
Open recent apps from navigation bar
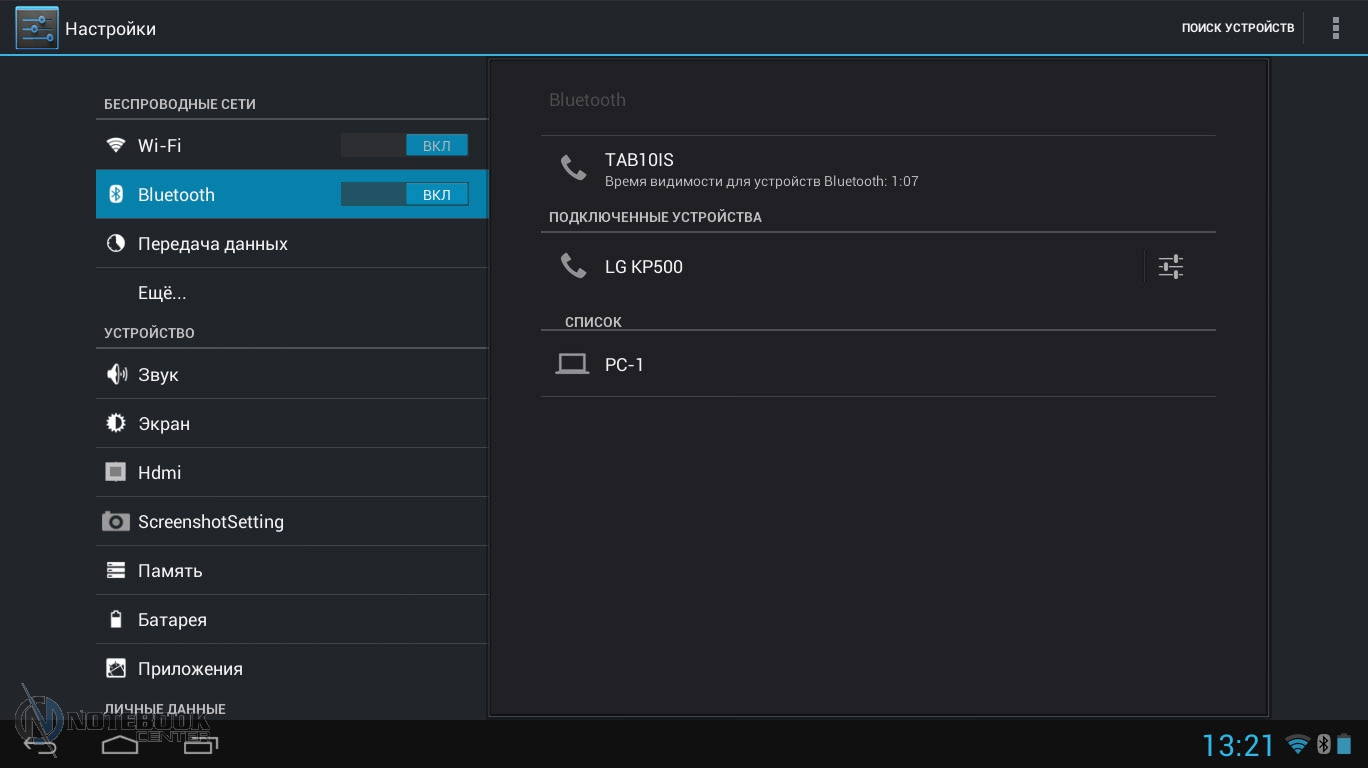point(200,744)
